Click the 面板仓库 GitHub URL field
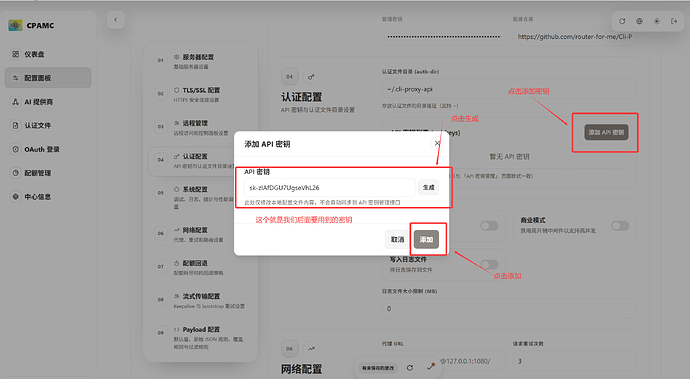 tap(574, 37)
